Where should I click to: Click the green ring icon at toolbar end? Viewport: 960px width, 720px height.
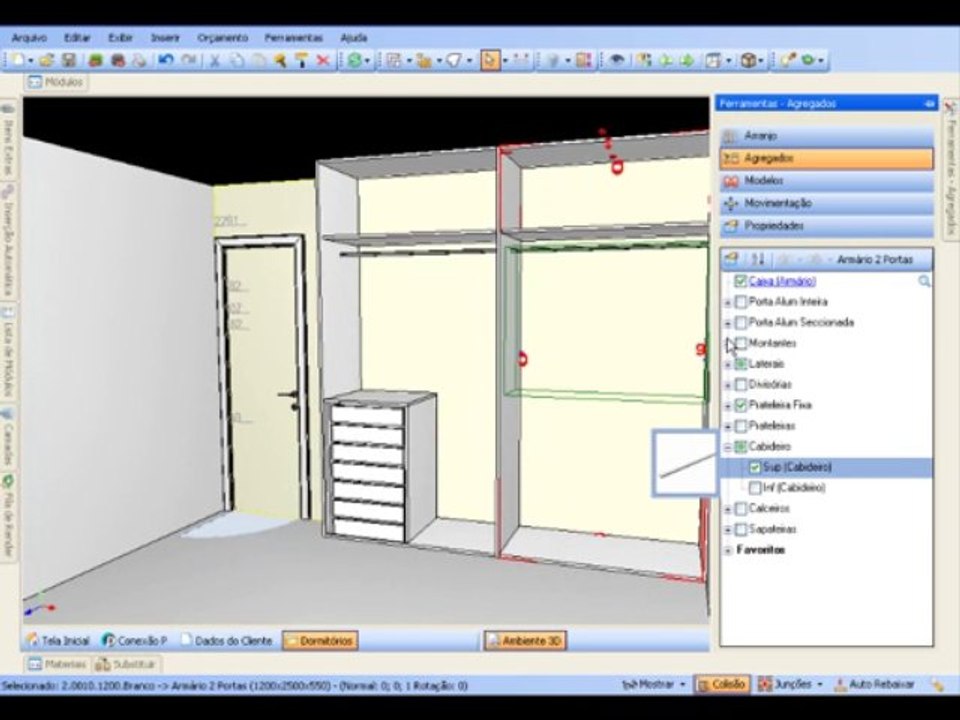click(x=808, y=60)
